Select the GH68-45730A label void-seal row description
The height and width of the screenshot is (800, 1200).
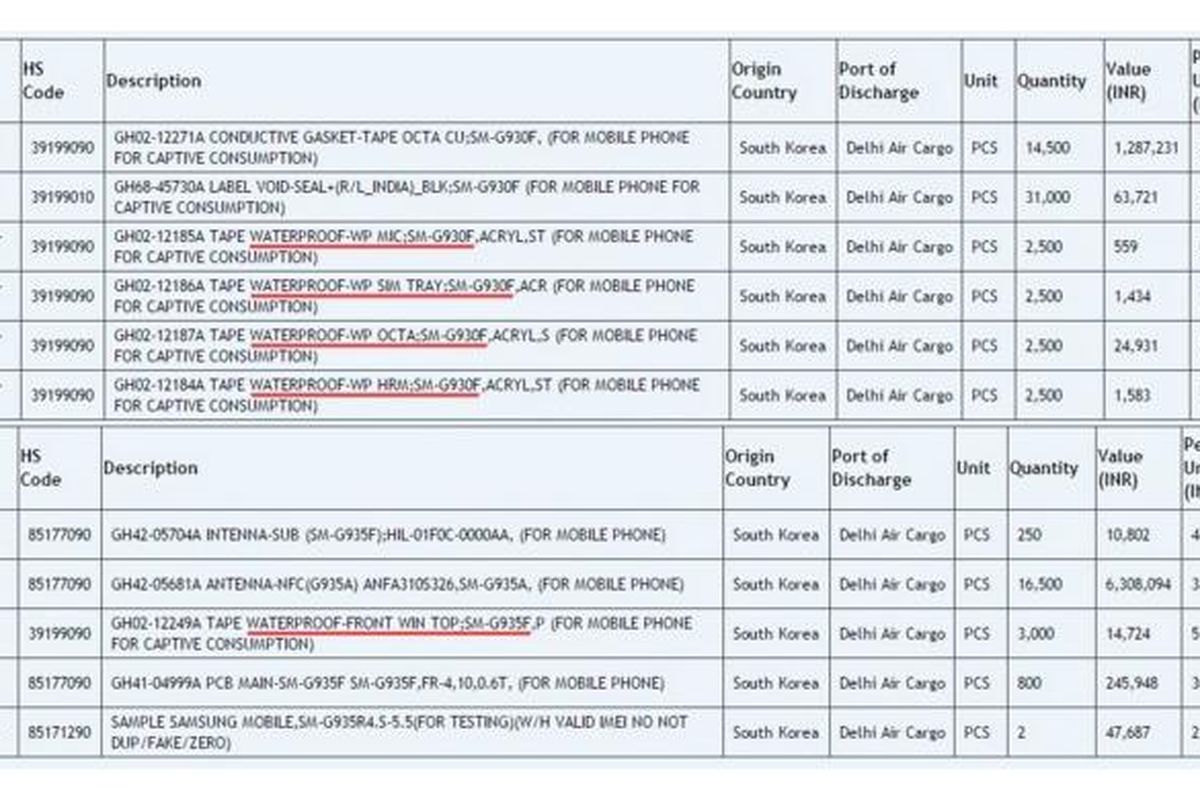[x=407, y=197]
